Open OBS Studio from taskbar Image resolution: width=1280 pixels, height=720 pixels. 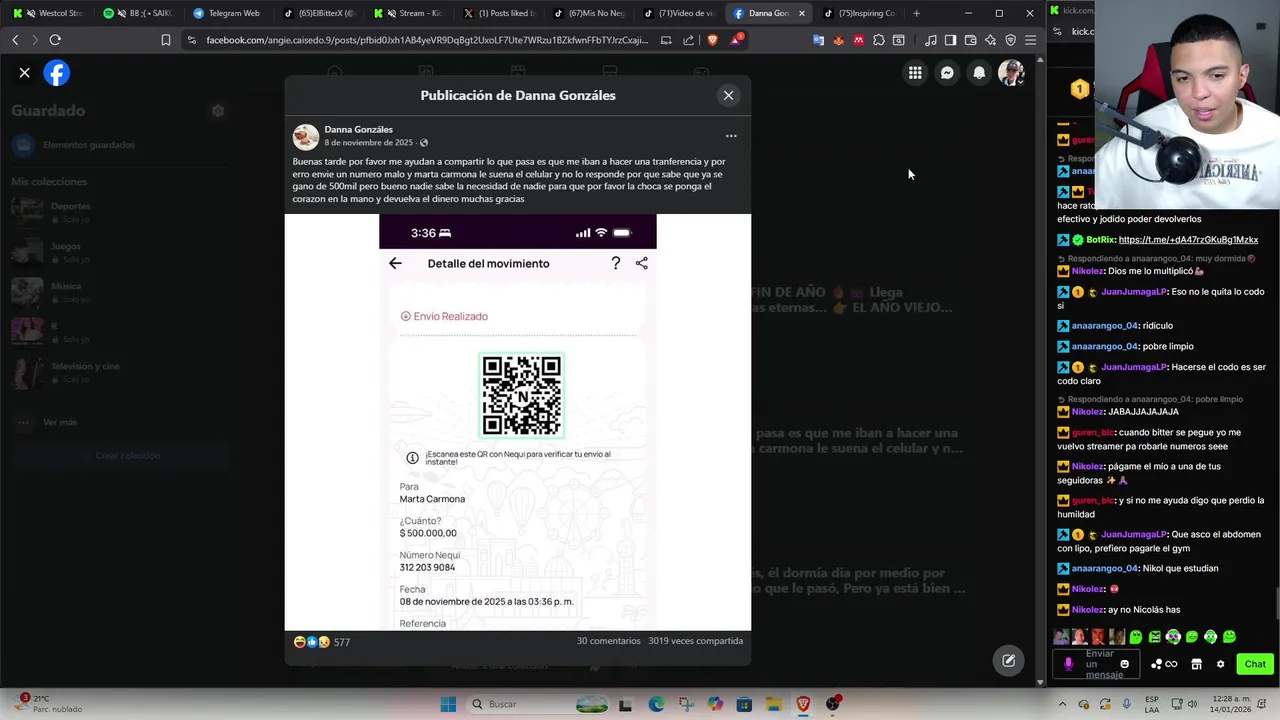click(832, 704)
